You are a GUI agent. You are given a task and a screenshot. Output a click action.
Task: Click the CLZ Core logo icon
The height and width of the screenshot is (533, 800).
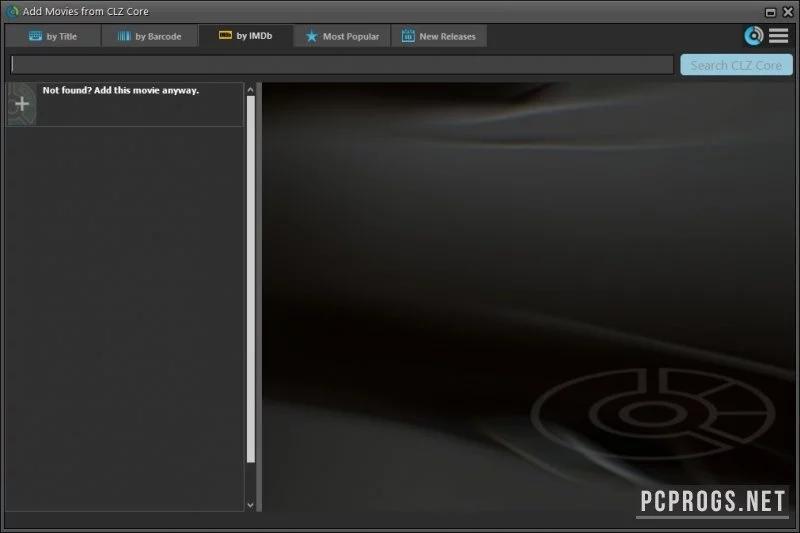(753, 36)
